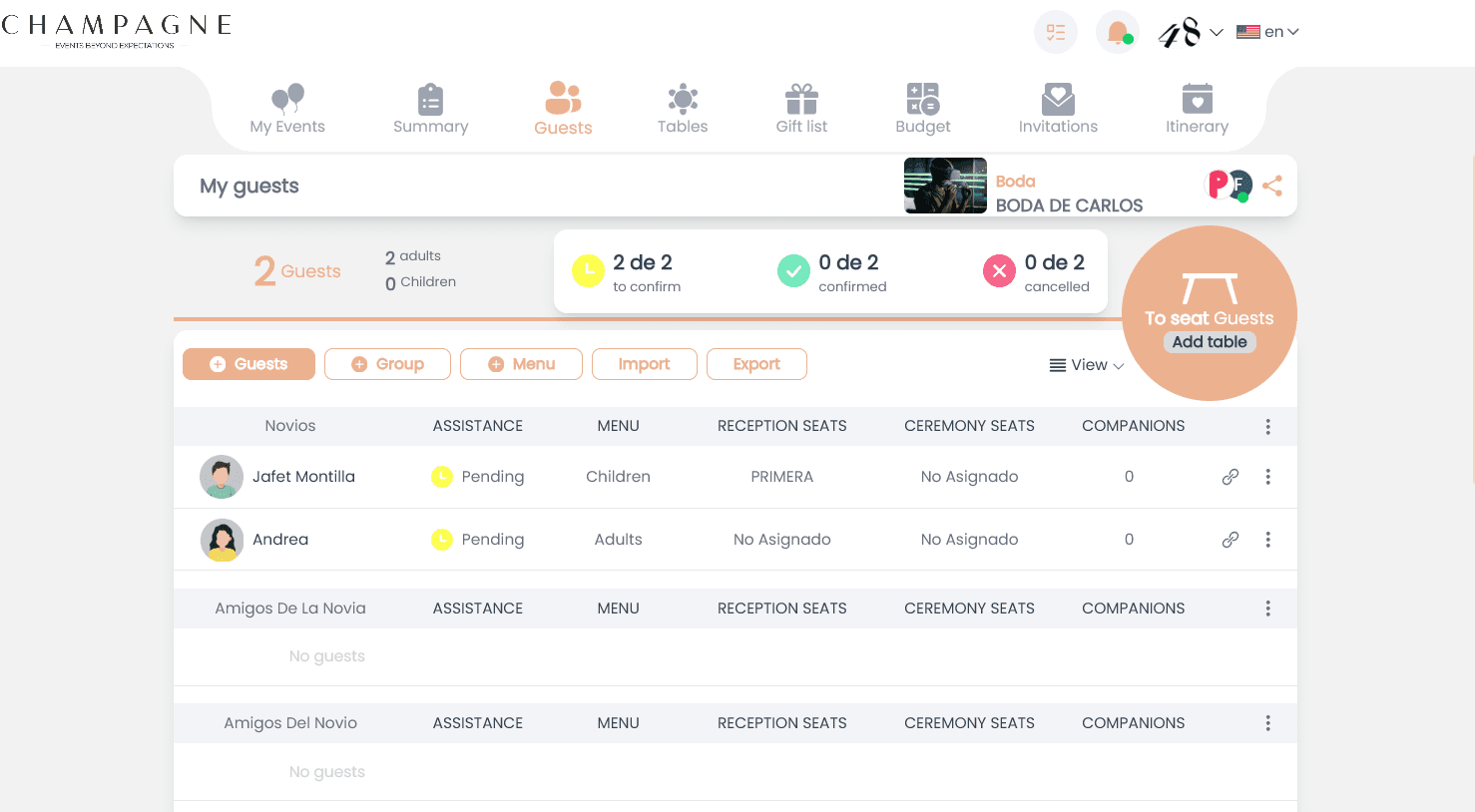The image size is (1475, 812).
Task: Select the Tables section icon
Action: pos(683,99)
